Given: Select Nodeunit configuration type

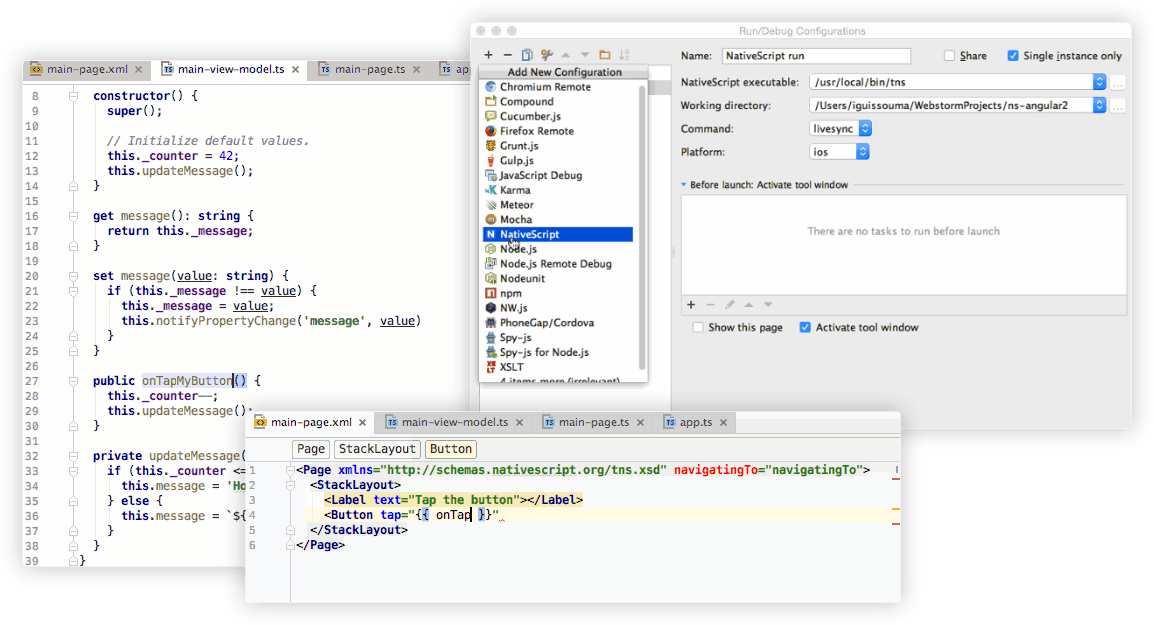Looking at the screenshot, I should click(x=558, y=278).
